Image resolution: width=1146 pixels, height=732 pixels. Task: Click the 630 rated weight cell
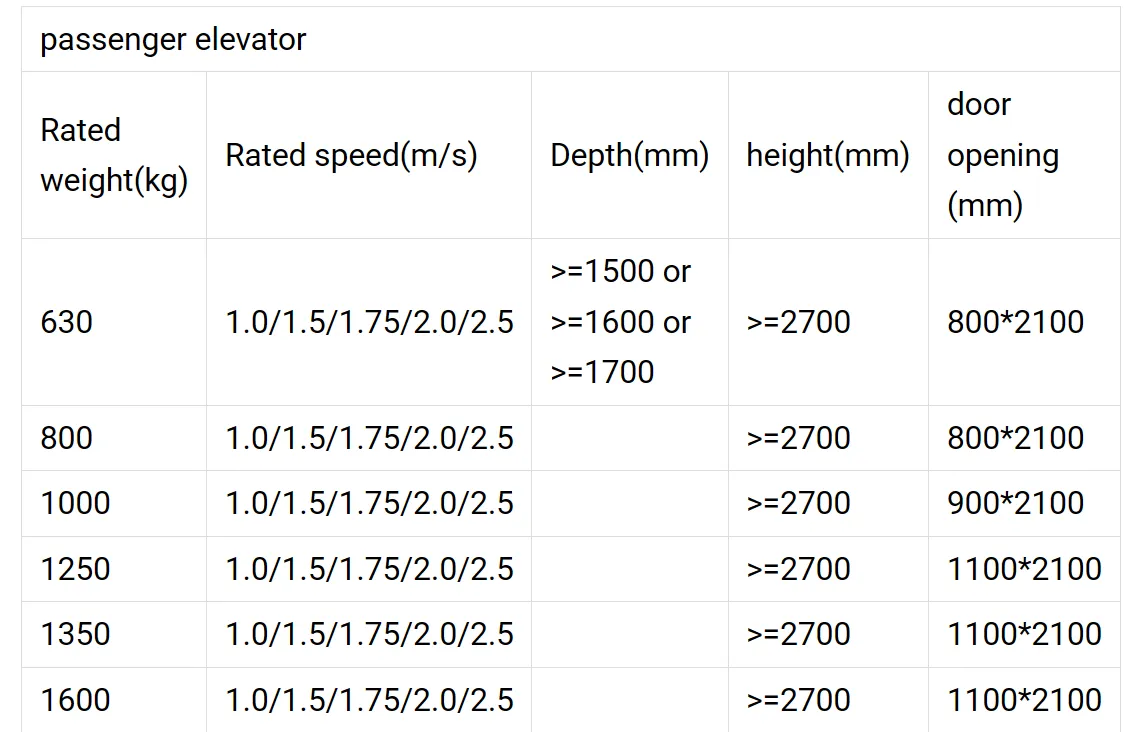67,322
